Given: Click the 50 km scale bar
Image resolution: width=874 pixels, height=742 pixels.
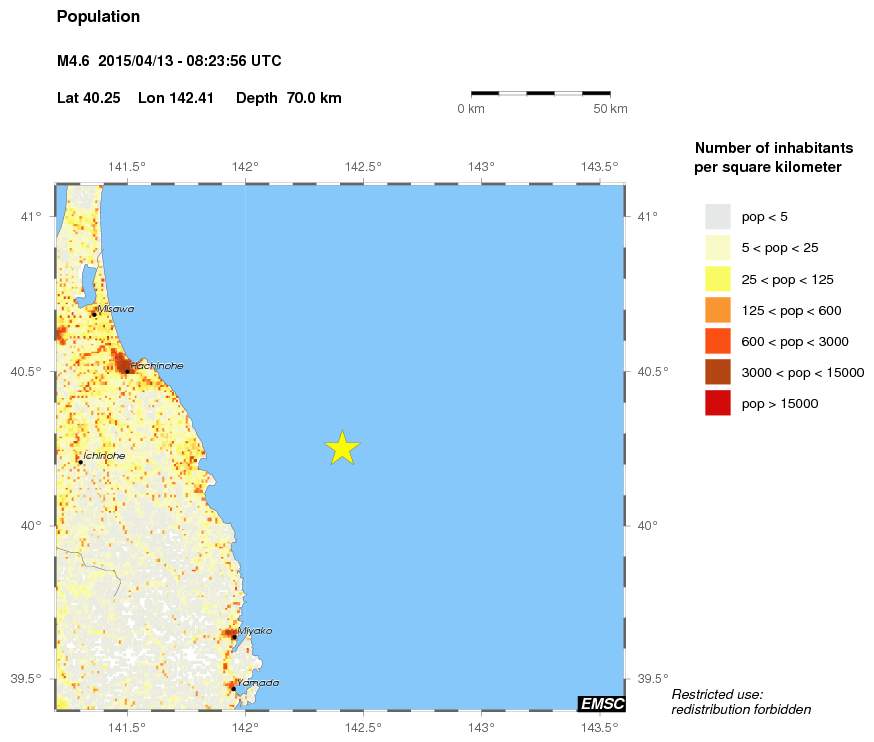Looking at the screenshot, I should [x=541, y=93].
